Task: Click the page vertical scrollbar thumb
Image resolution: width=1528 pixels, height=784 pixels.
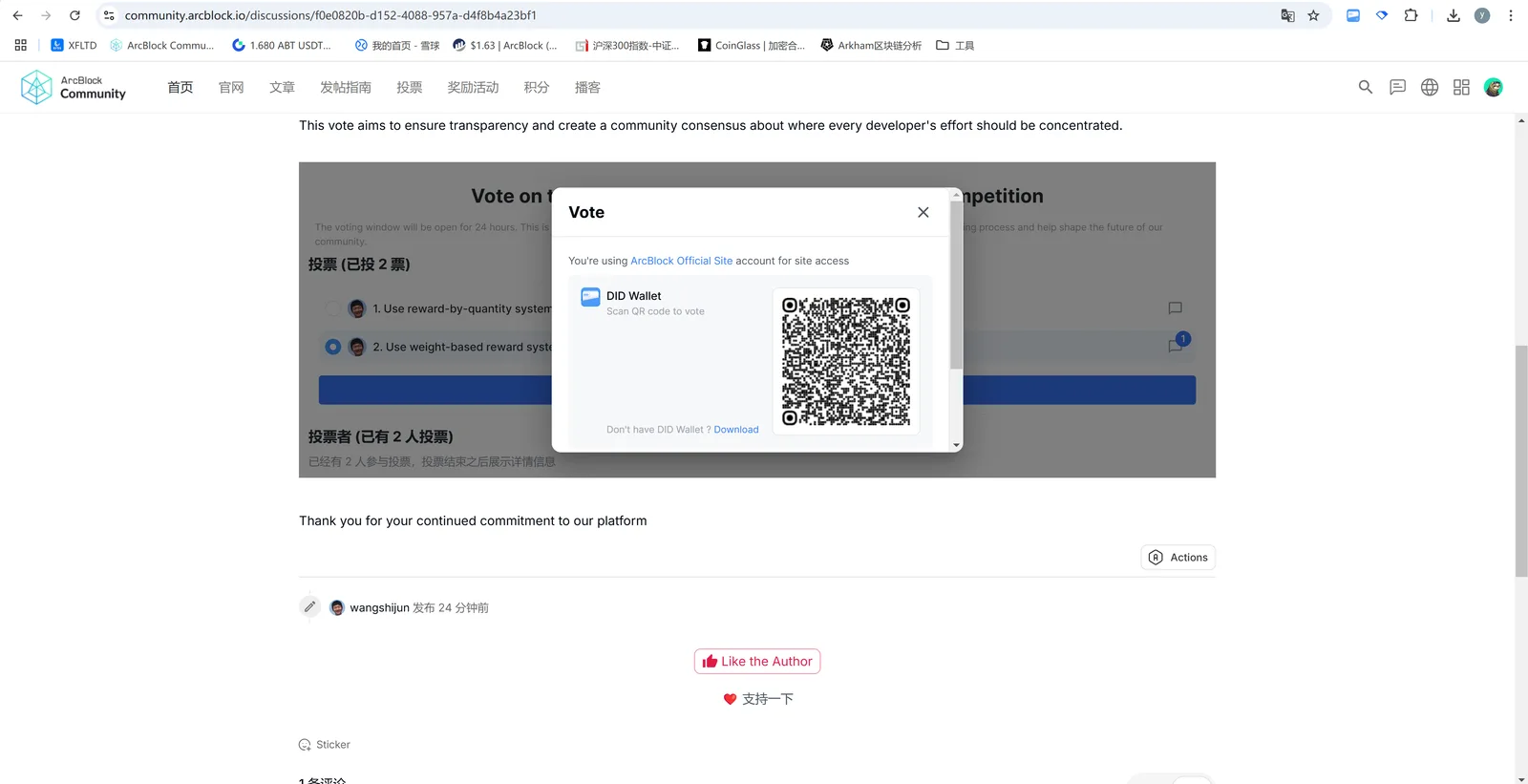Action: (1521, 461)
